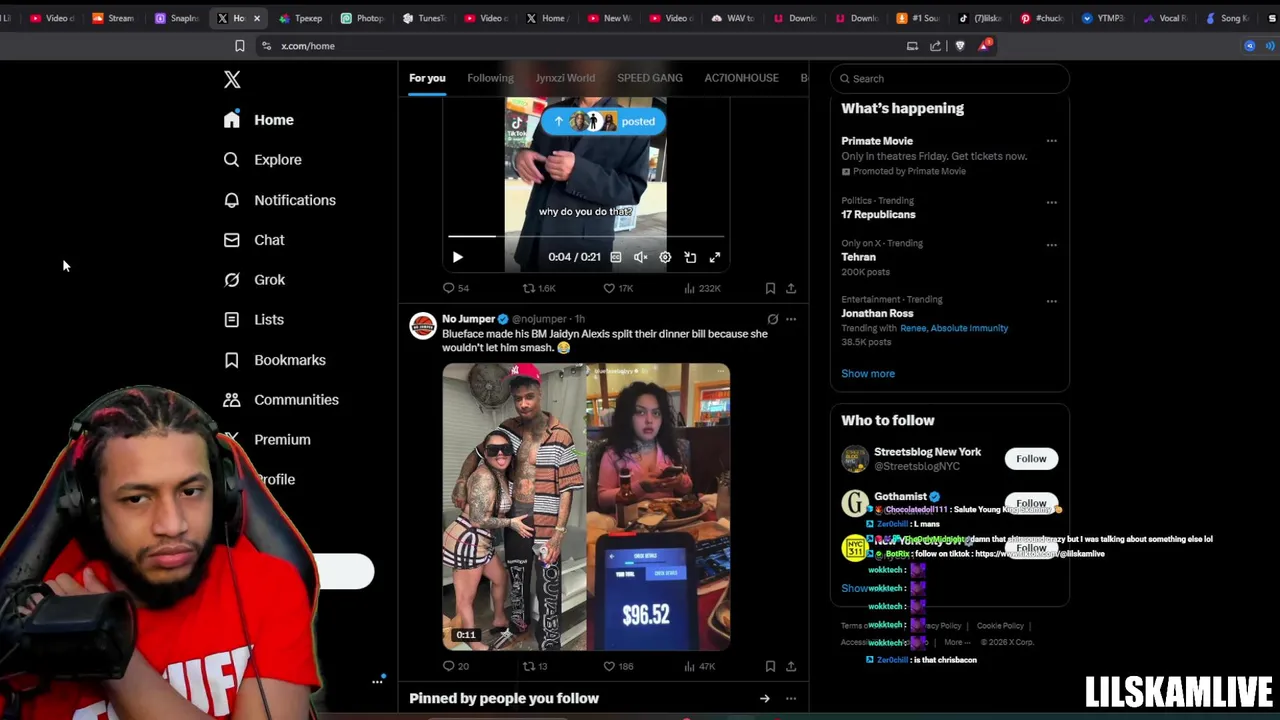
Task: Select the For you tab
Action: pos(427,78)
